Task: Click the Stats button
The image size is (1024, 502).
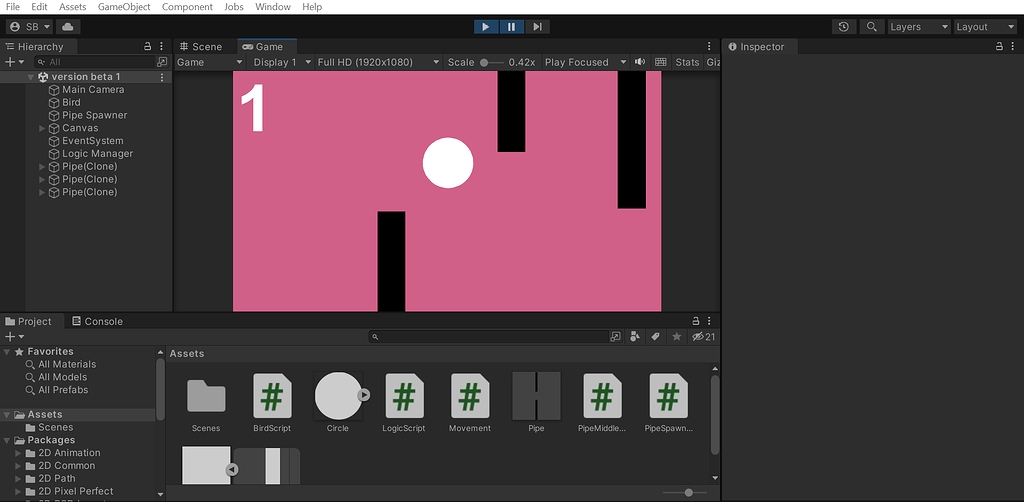Action: click(x=687, y=62)
